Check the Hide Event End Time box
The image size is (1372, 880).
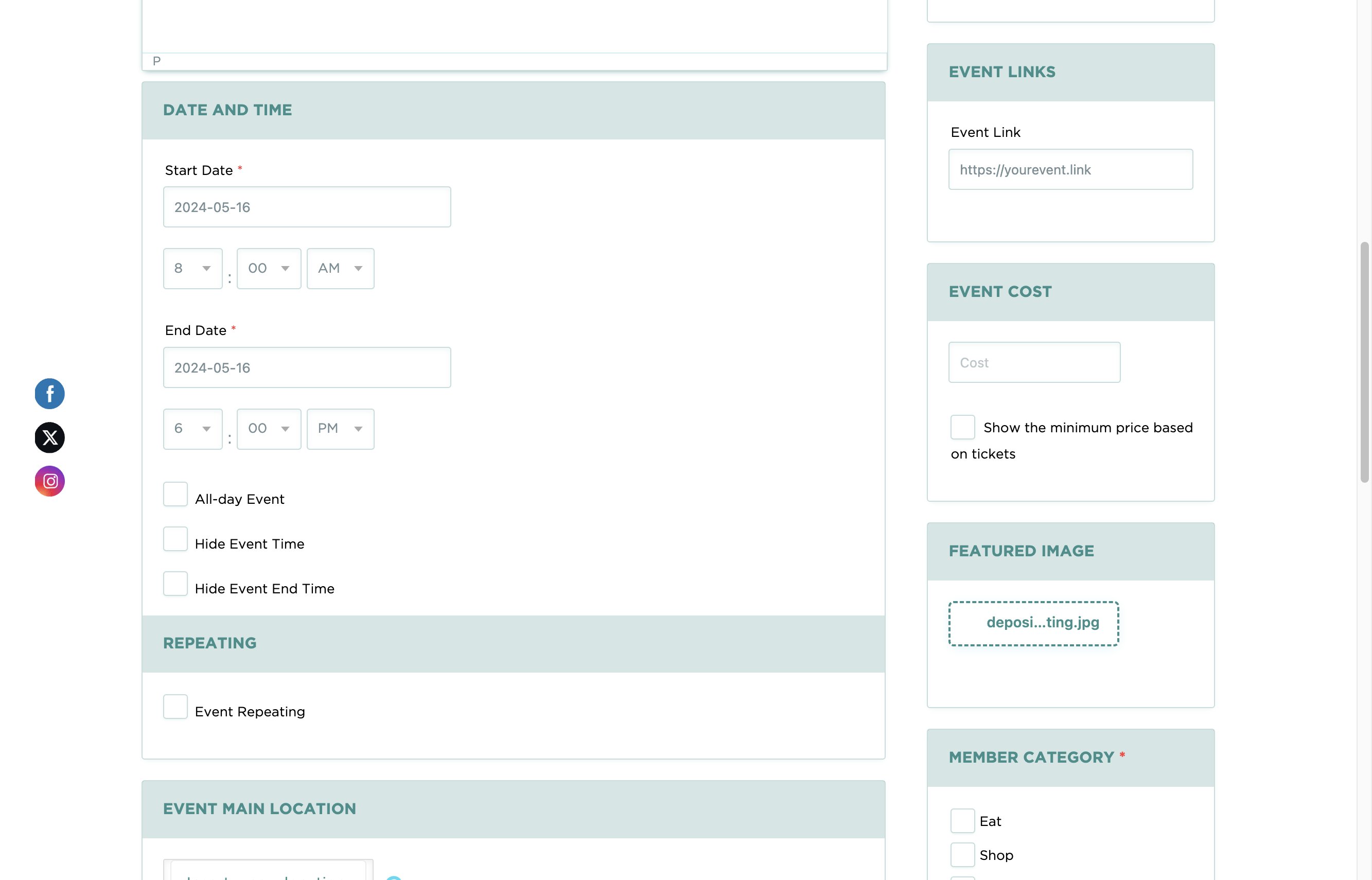point(175,584)
